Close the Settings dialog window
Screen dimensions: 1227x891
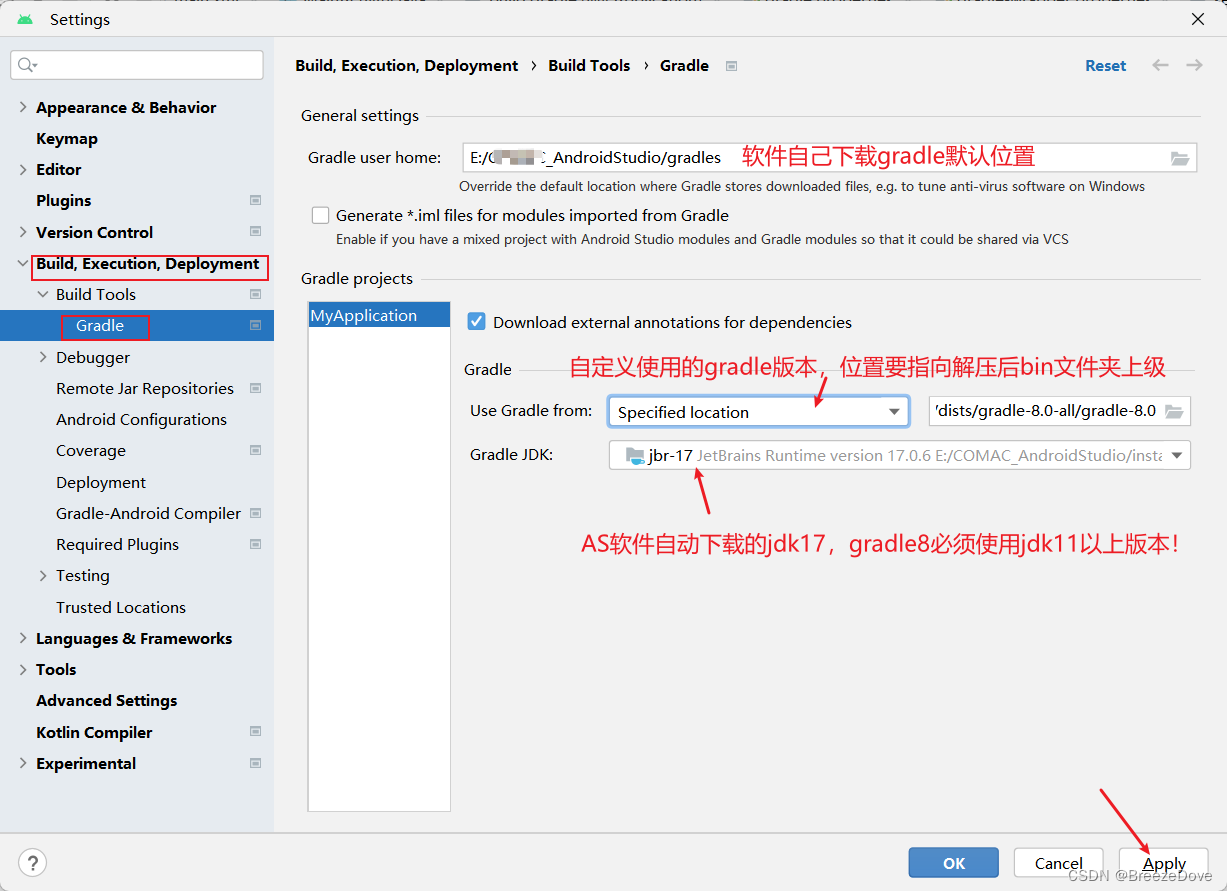point(1197,19)
